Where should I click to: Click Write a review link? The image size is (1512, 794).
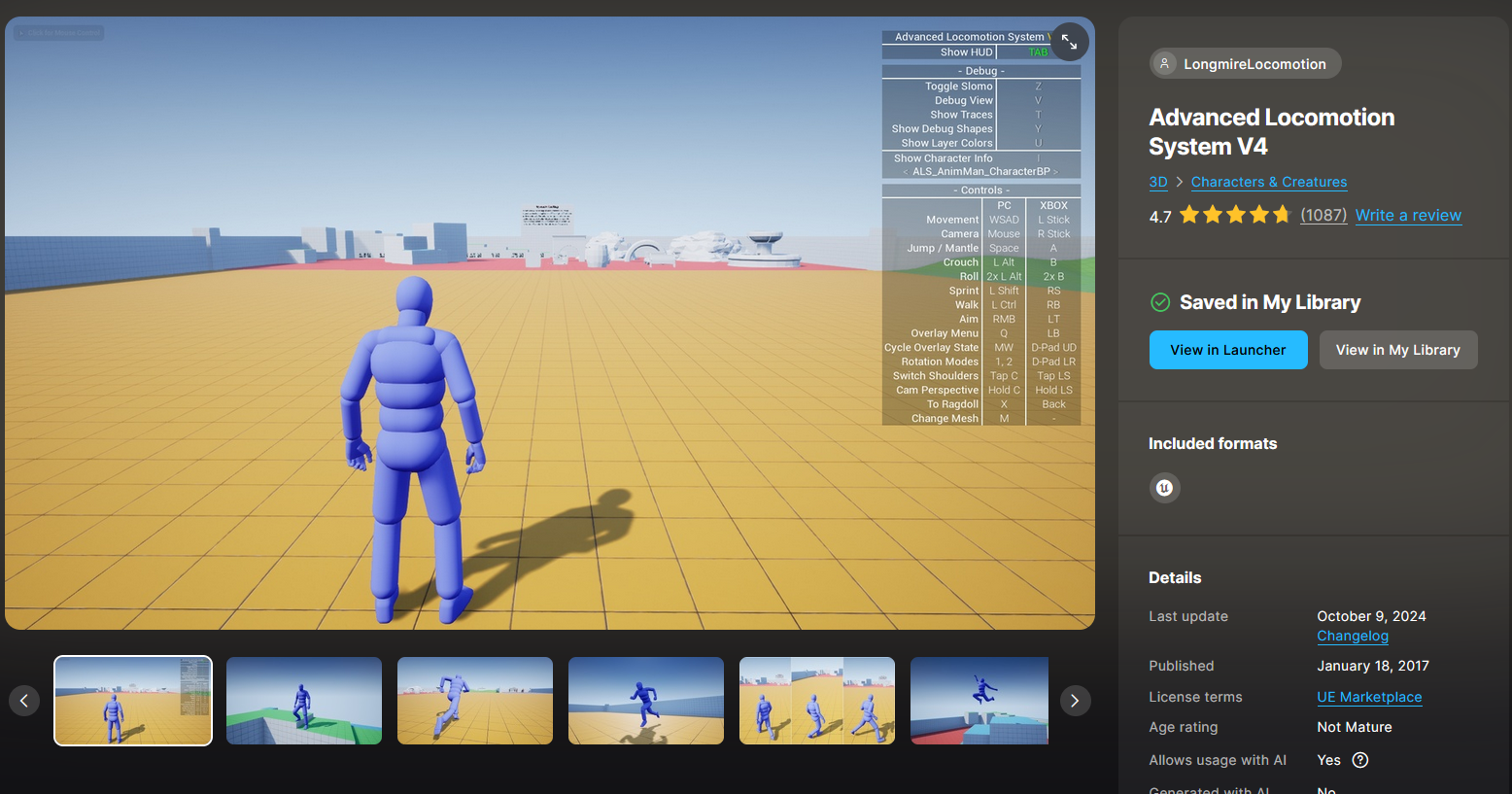[1408, 215]
